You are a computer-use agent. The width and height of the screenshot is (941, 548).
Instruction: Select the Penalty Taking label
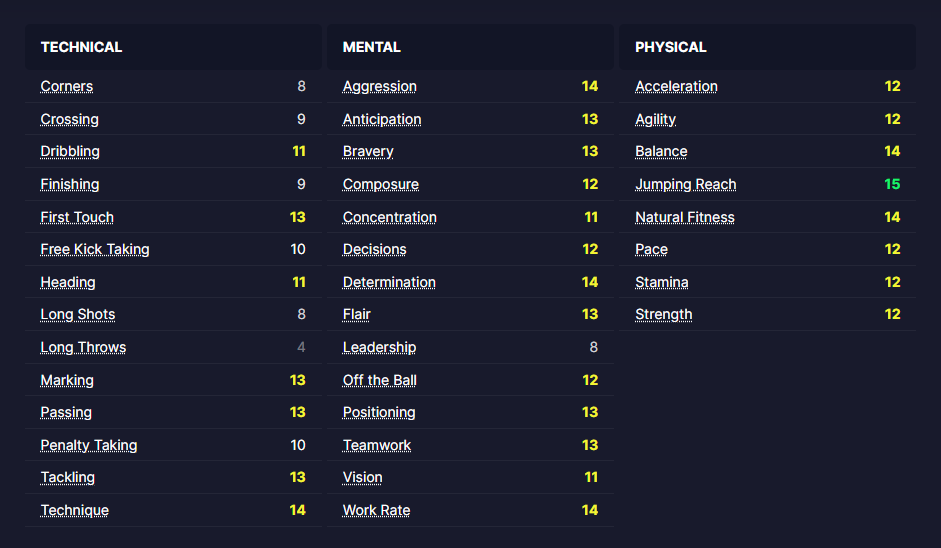(x=89, y=445)
